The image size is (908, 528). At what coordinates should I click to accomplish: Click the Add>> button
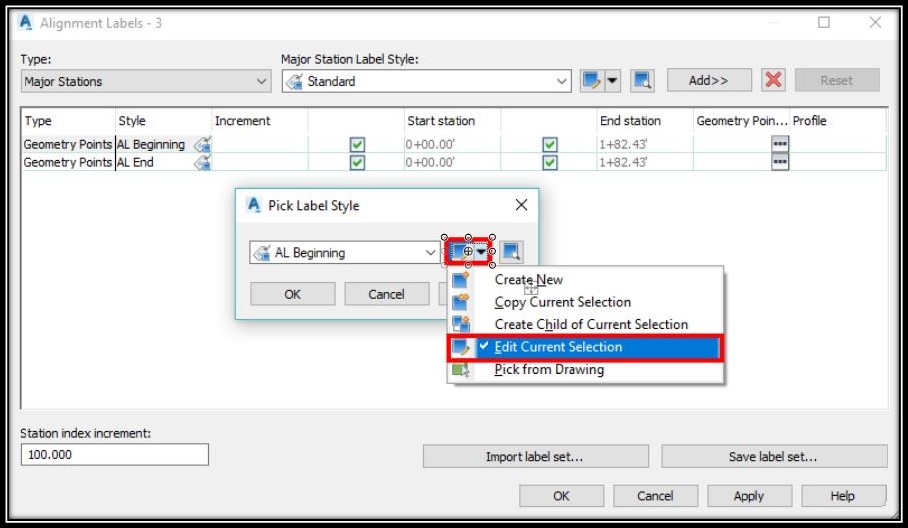(709, 80)
